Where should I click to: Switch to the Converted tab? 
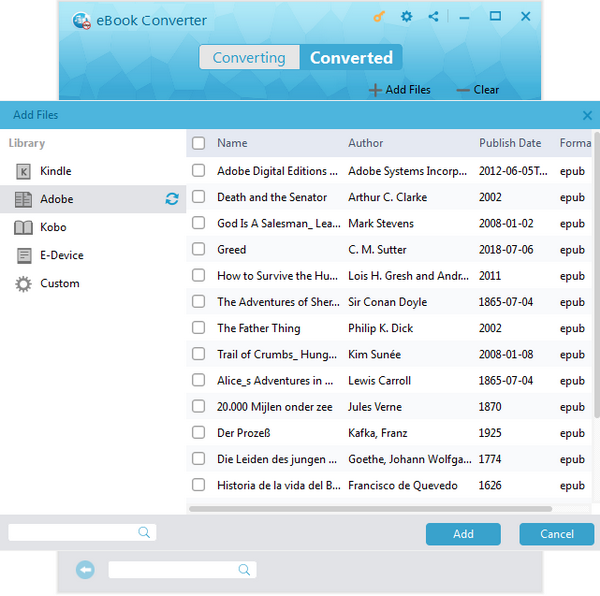click(351, 57)
